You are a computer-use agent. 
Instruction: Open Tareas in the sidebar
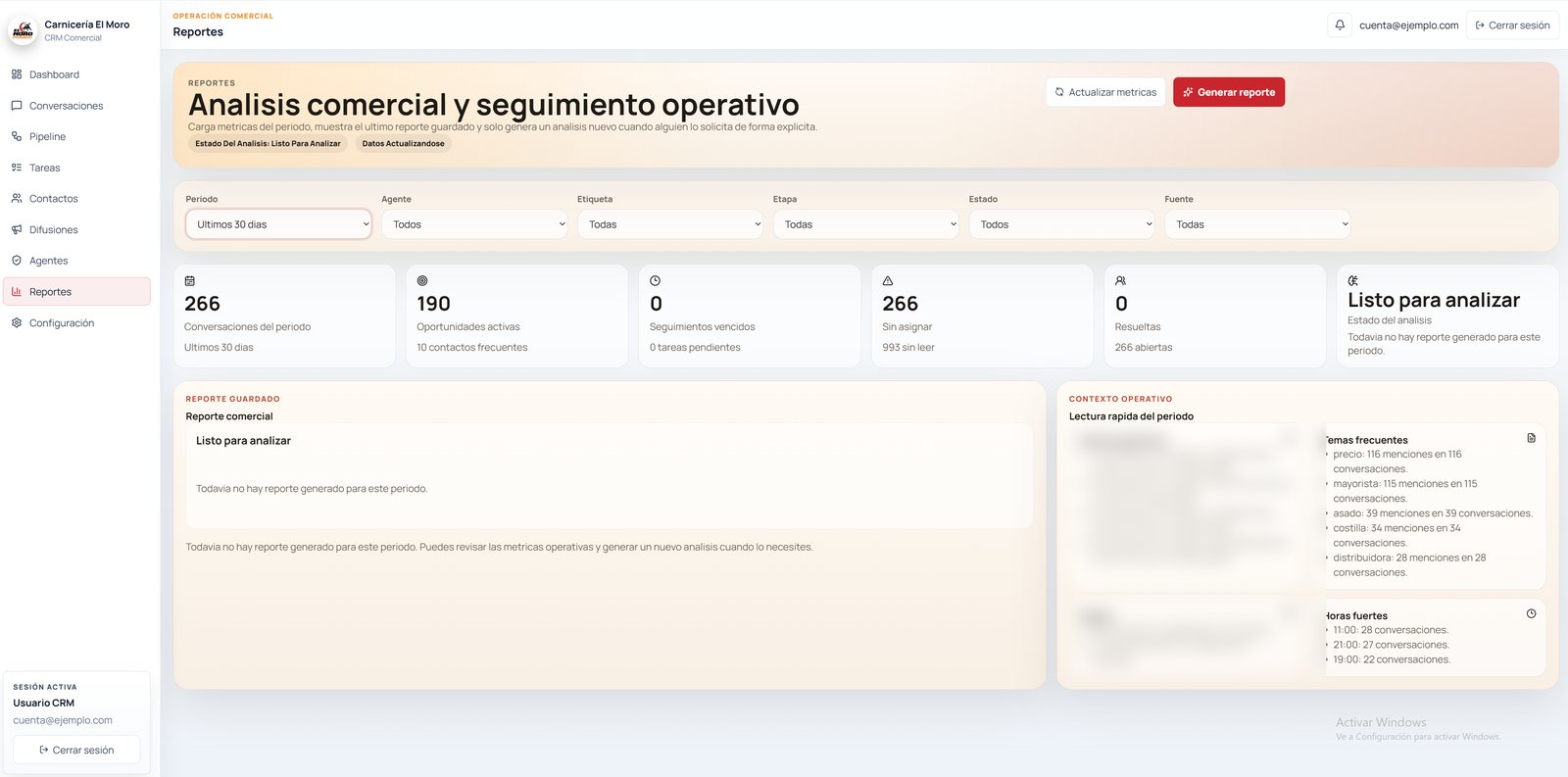point(76,168)
